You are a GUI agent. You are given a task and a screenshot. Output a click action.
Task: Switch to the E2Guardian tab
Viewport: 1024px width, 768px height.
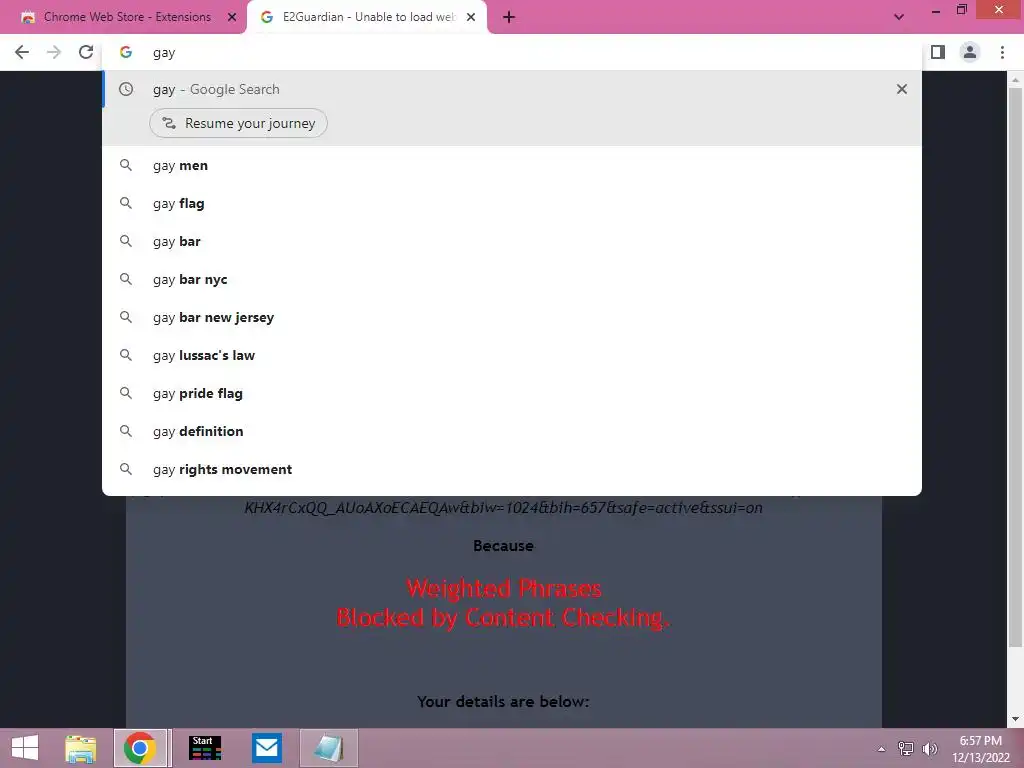tap(367, 17)
